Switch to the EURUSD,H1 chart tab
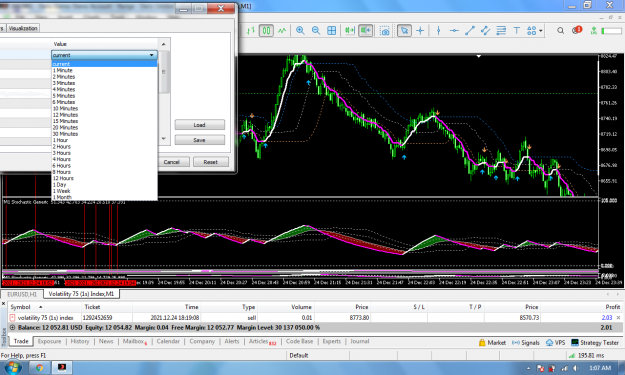Screen dimensions: 625x375 (x=22, y=294)
